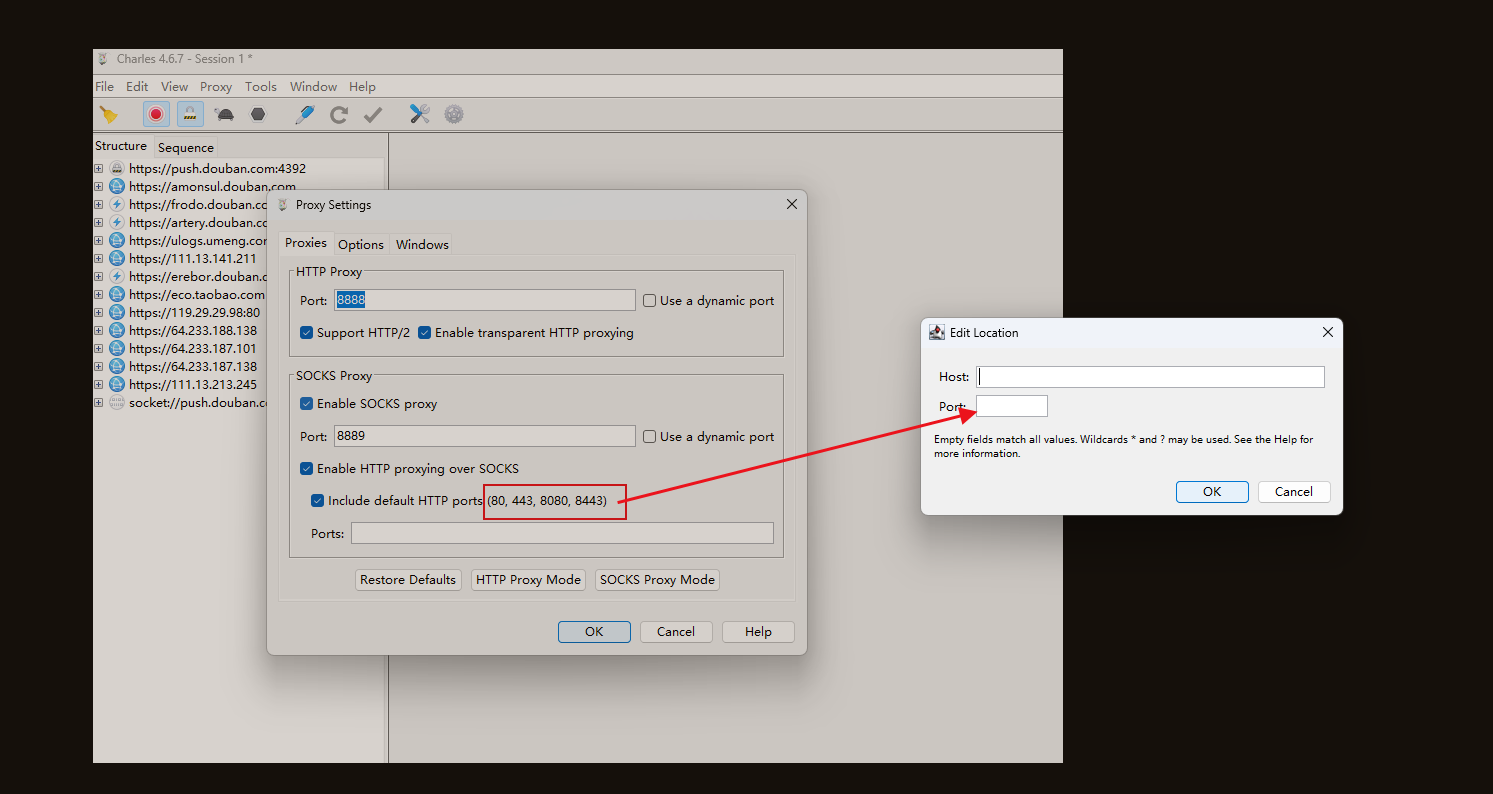The image size is (1493, 794).
Task: Click globe icon next to 119.29.29.98:80
Action: 117,313
